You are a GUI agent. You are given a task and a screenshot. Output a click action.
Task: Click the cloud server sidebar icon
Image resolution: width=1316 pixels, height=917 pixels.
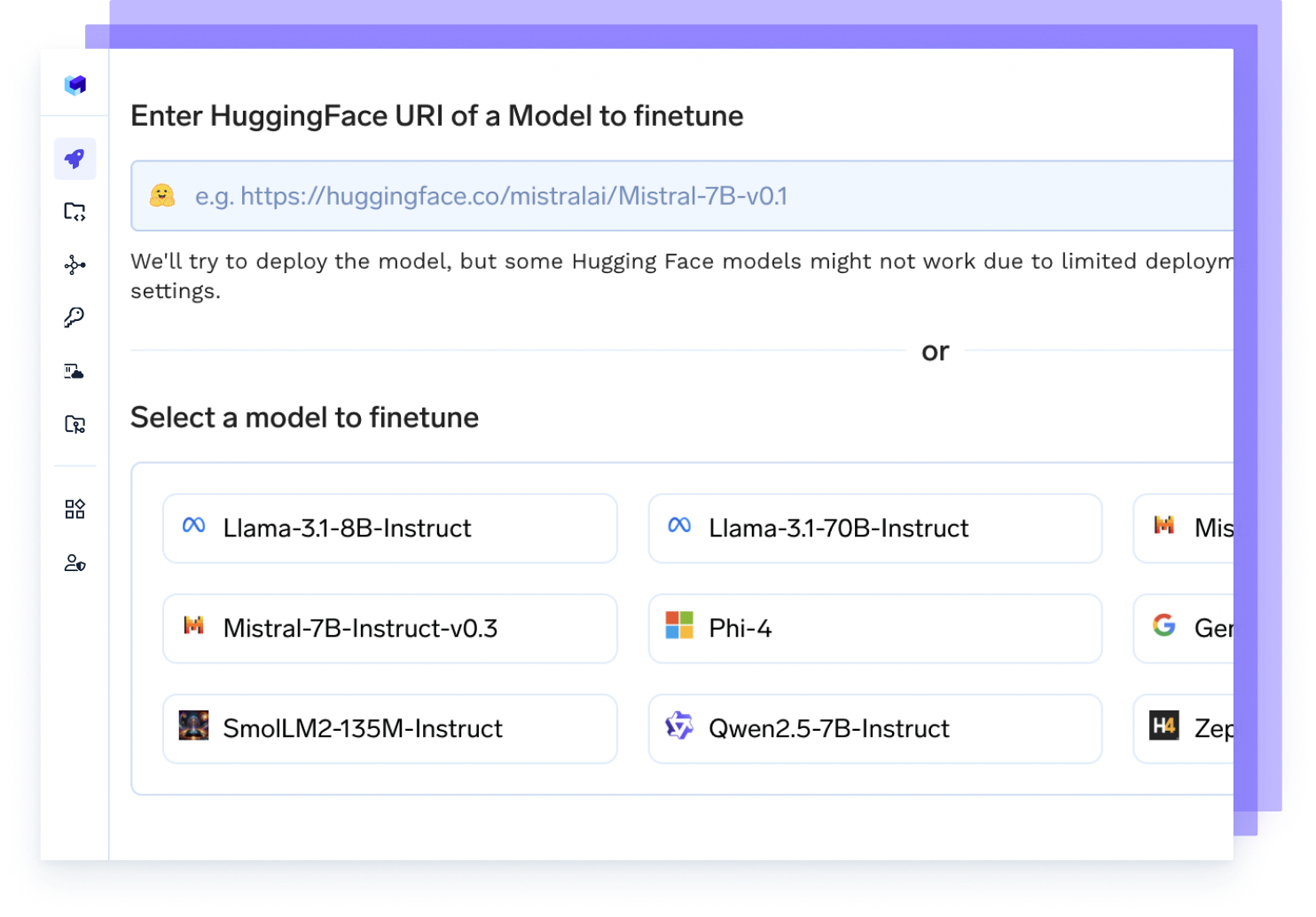[74, 371]
